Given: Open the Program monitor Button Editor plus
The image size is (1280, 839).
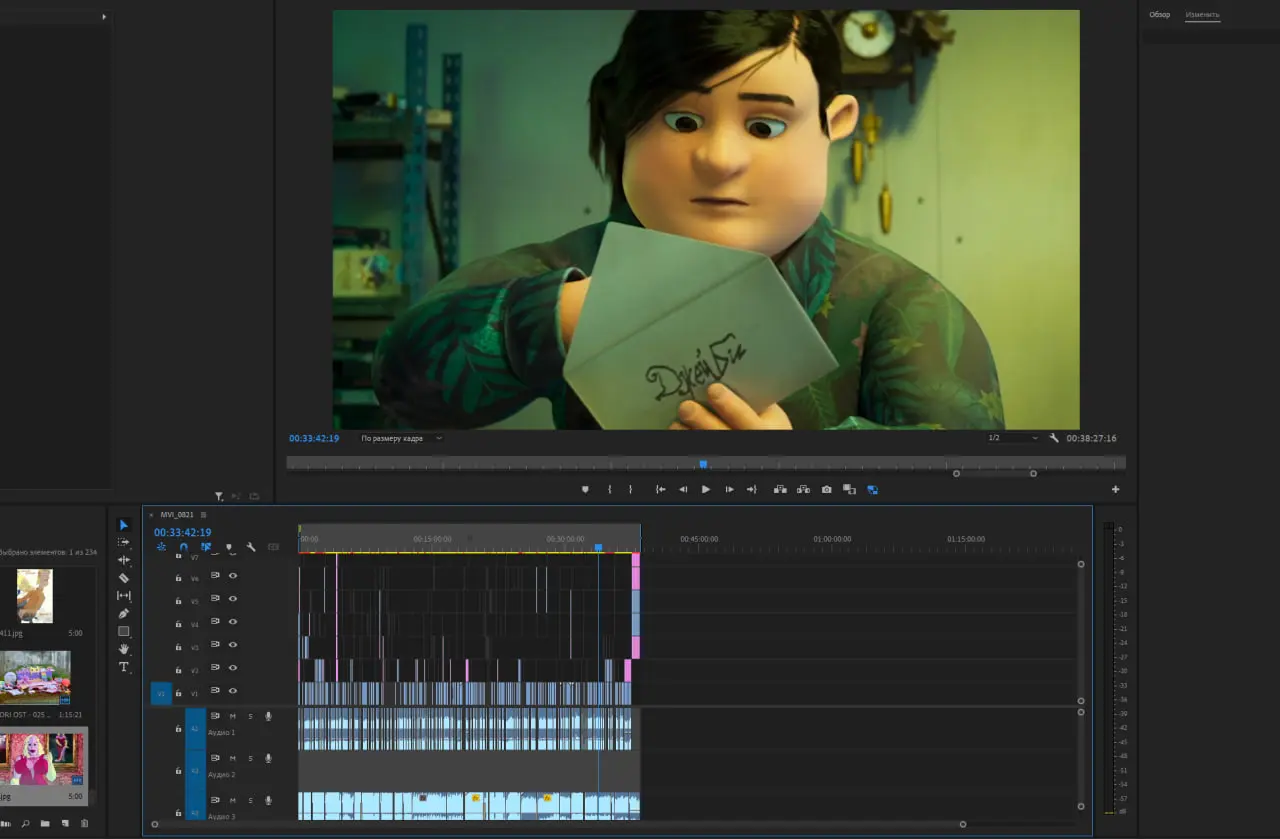Looking at the screenshot, I should [1115, 489].
